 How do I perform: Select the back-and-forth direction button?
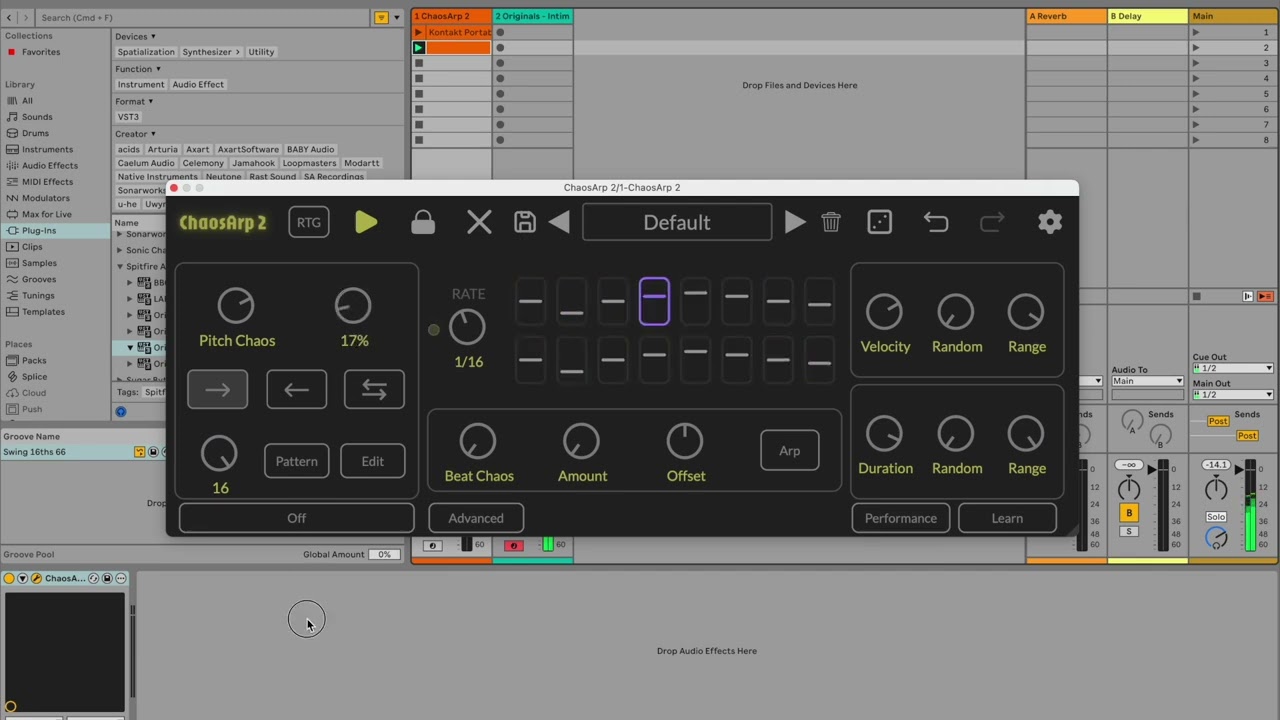(x=374, y=390)
